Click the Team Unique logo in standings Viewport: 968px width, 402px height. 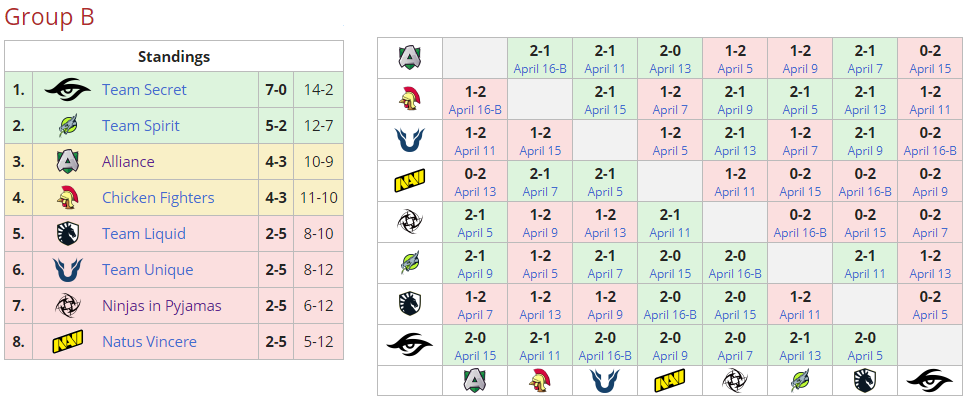[67, 270]
